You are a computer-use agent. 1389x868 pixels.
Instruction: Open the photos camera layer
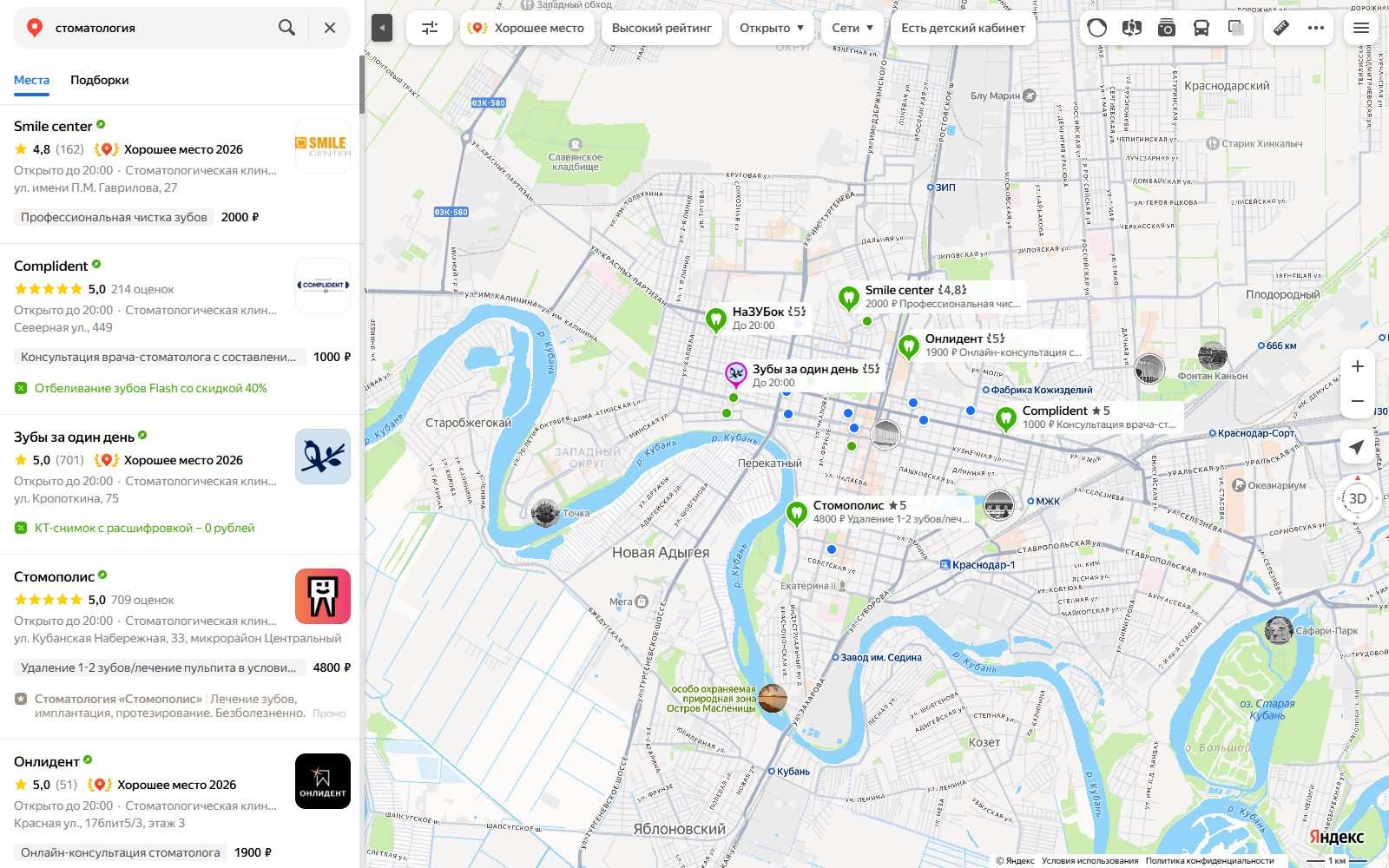[1166, 28]
